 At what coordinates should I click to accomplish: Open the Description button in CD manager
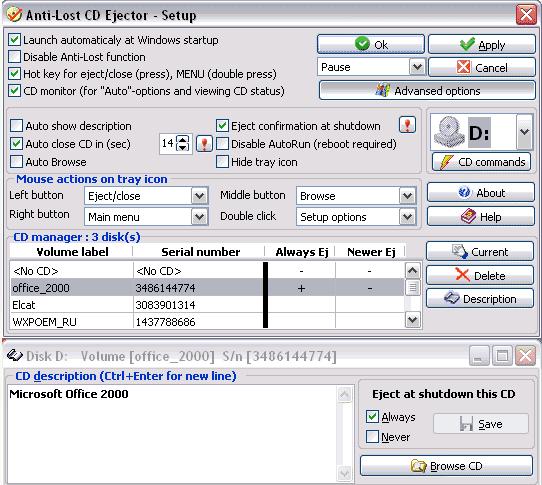coord(480,298)
